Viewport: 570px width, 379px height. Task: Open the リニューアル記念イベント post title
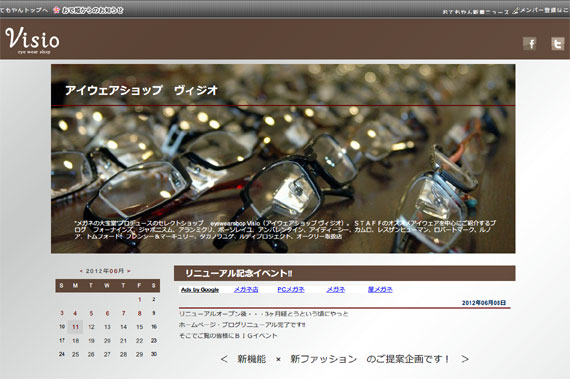pyautogui.click(x=239, y=273)
